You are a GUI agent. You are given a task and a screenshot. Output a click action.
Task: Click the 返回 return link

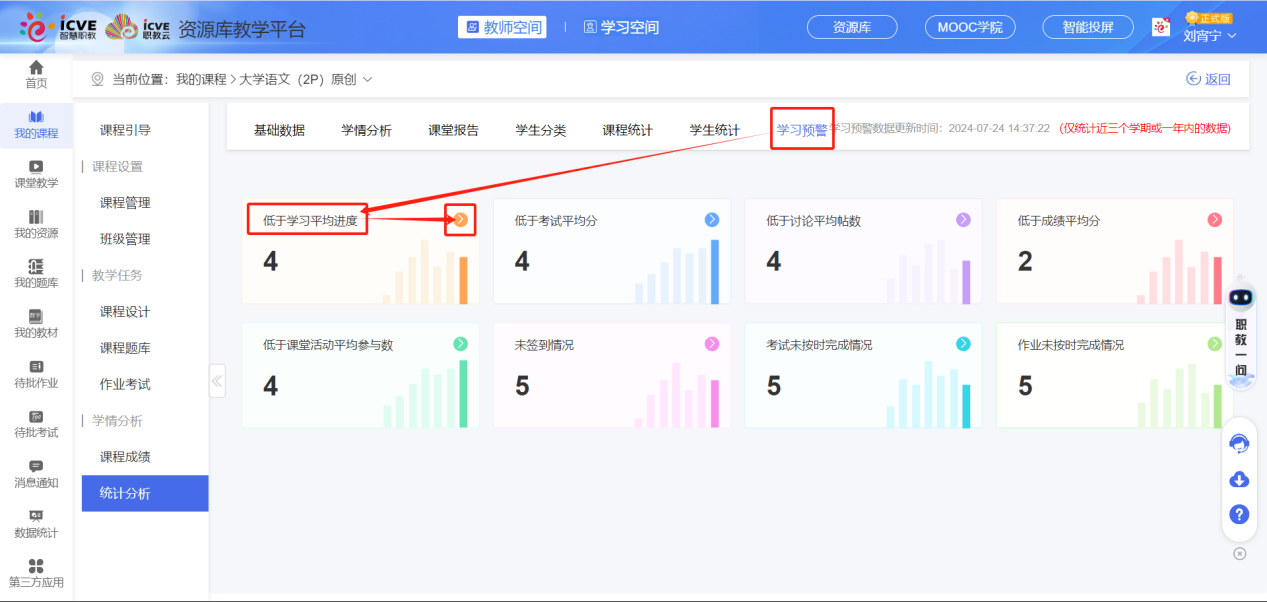[x=1208, y=76]
